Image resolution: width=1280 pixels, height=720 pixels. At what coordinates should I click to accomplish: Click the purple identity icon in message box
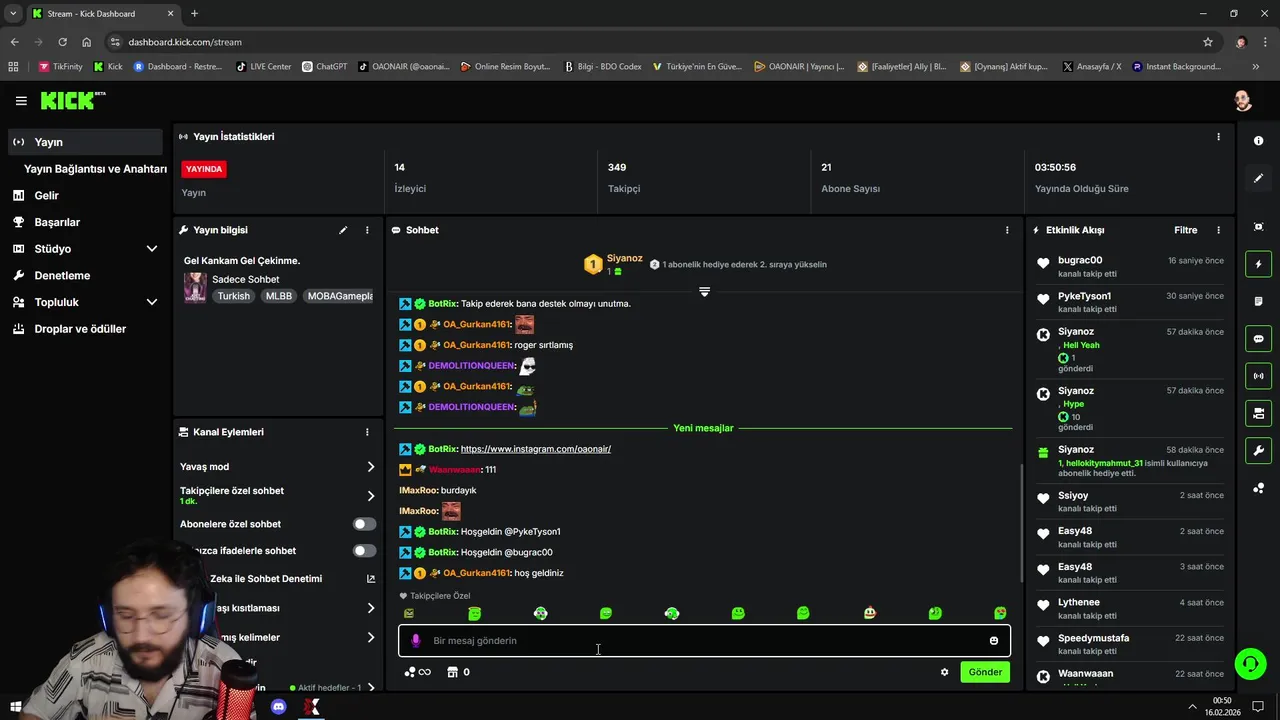click(416, 641)
